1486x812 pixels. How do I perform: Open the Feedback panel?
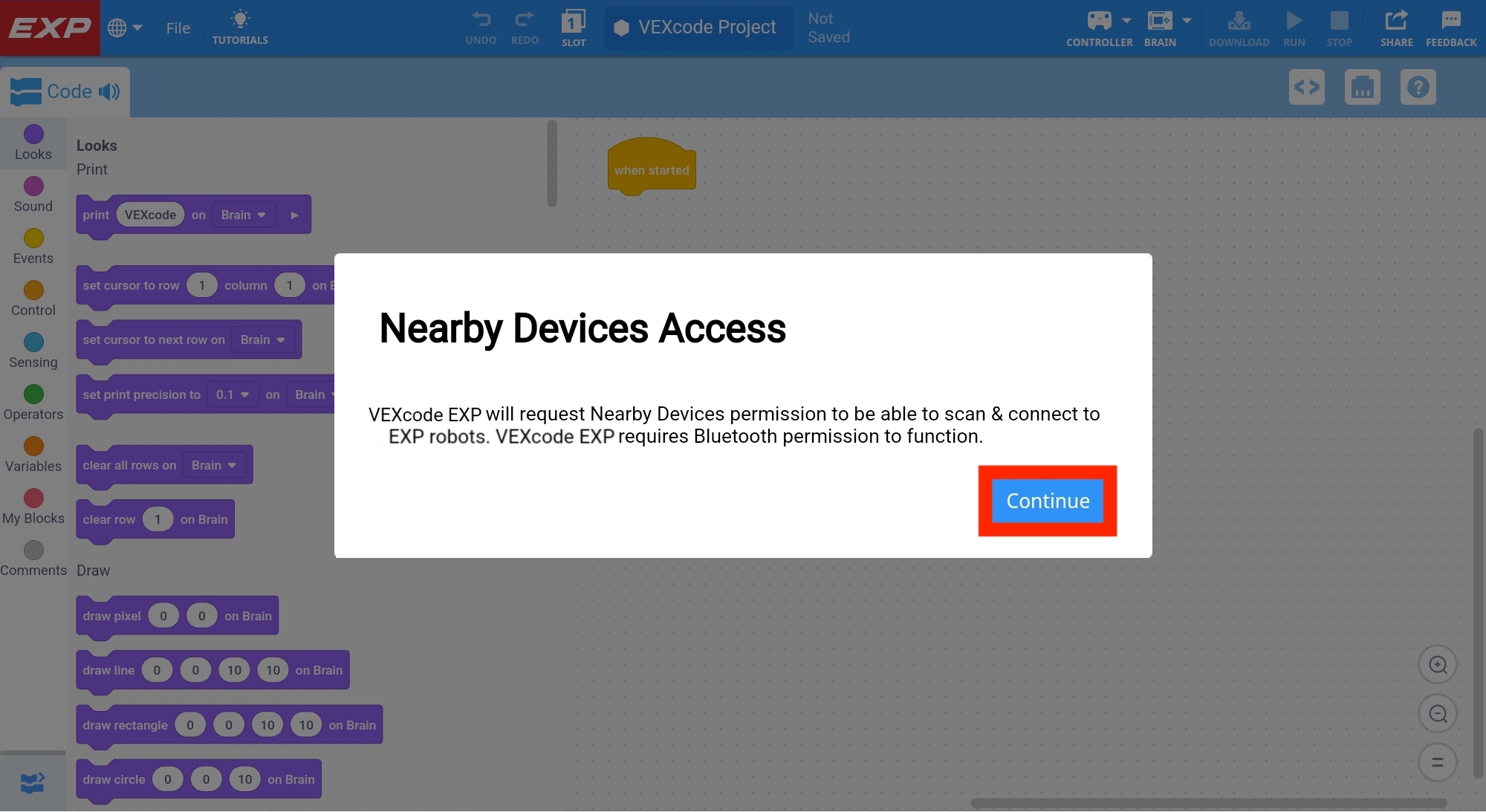coord(1450,27)
